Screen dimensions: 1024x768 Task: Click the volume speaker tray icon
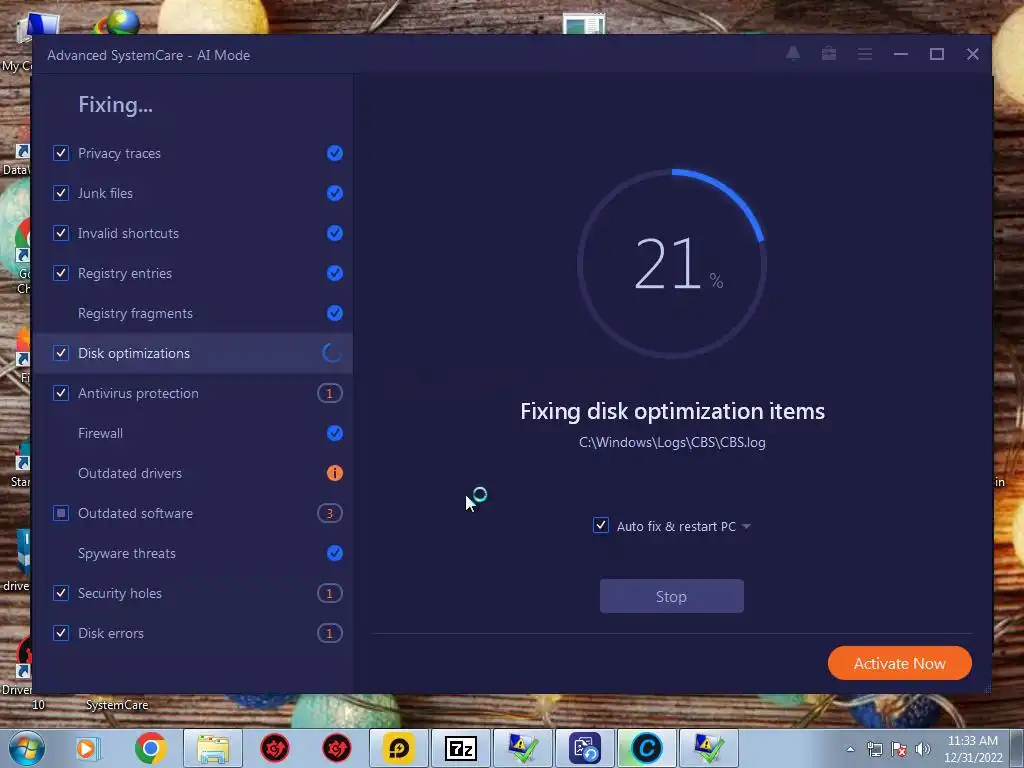tap(923, 749)
